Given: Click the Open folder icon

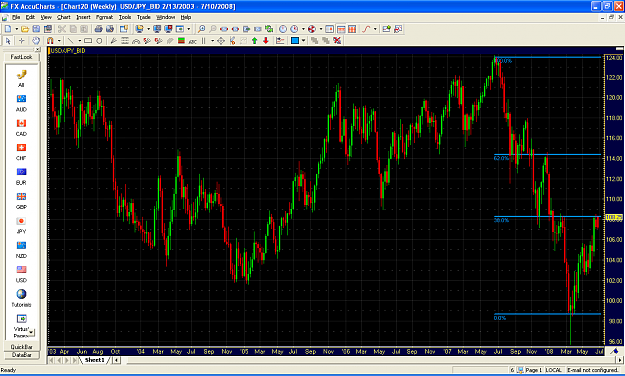Looking at the screenshot, I should [x=25, y=29].
